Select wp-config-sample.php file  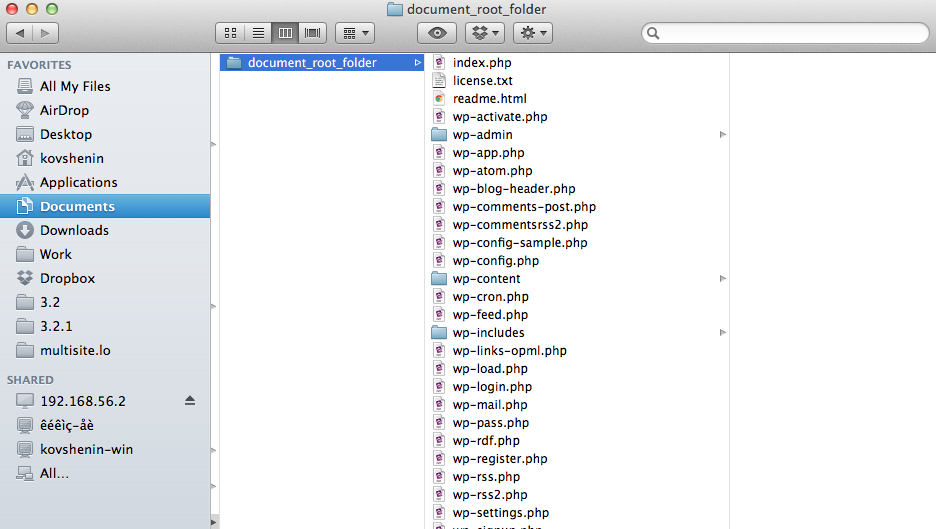pos(577,242)
